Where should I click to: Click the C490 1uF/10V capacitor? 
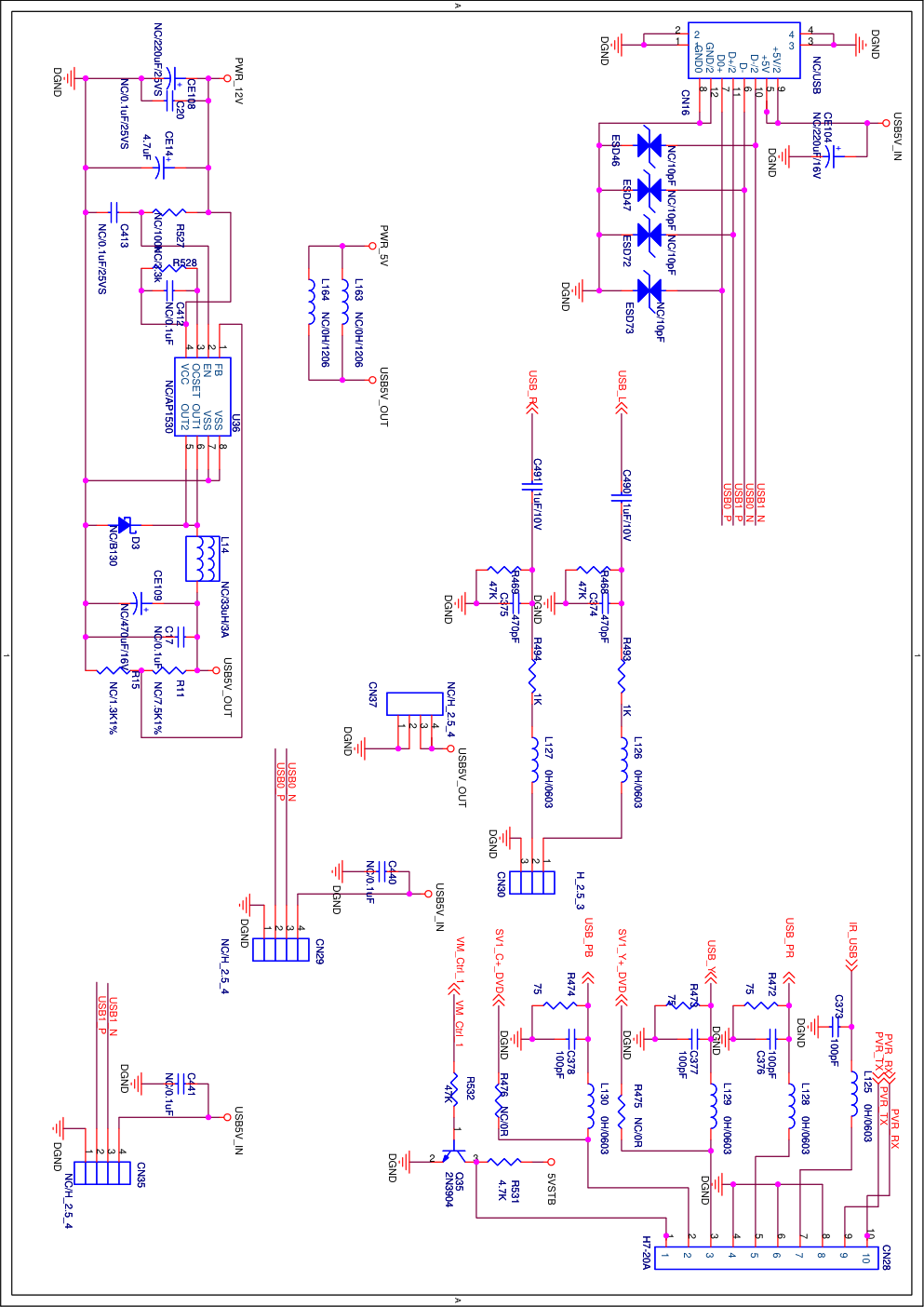point(622,497)
